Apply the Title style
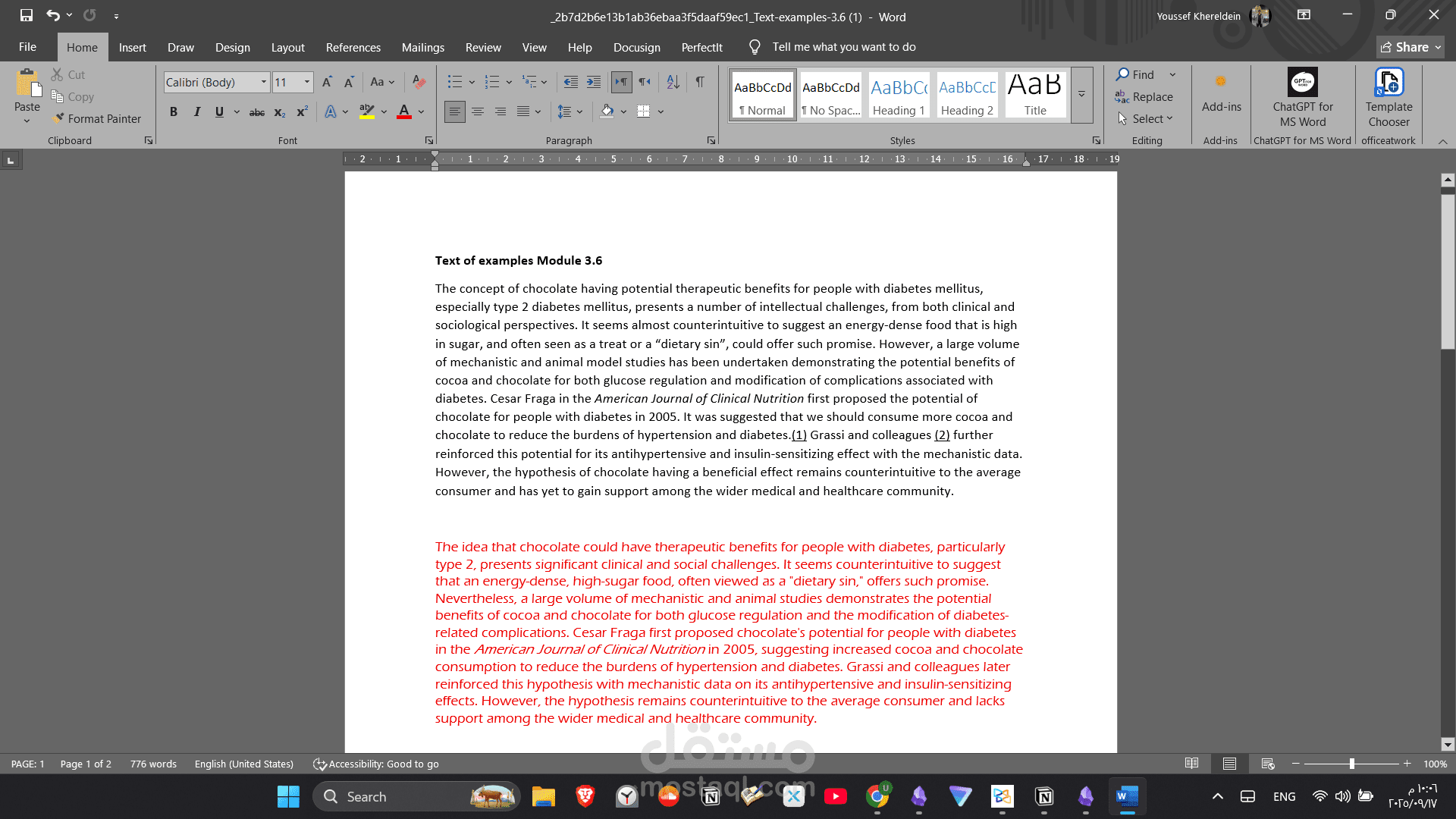 tap(1035, 94)
